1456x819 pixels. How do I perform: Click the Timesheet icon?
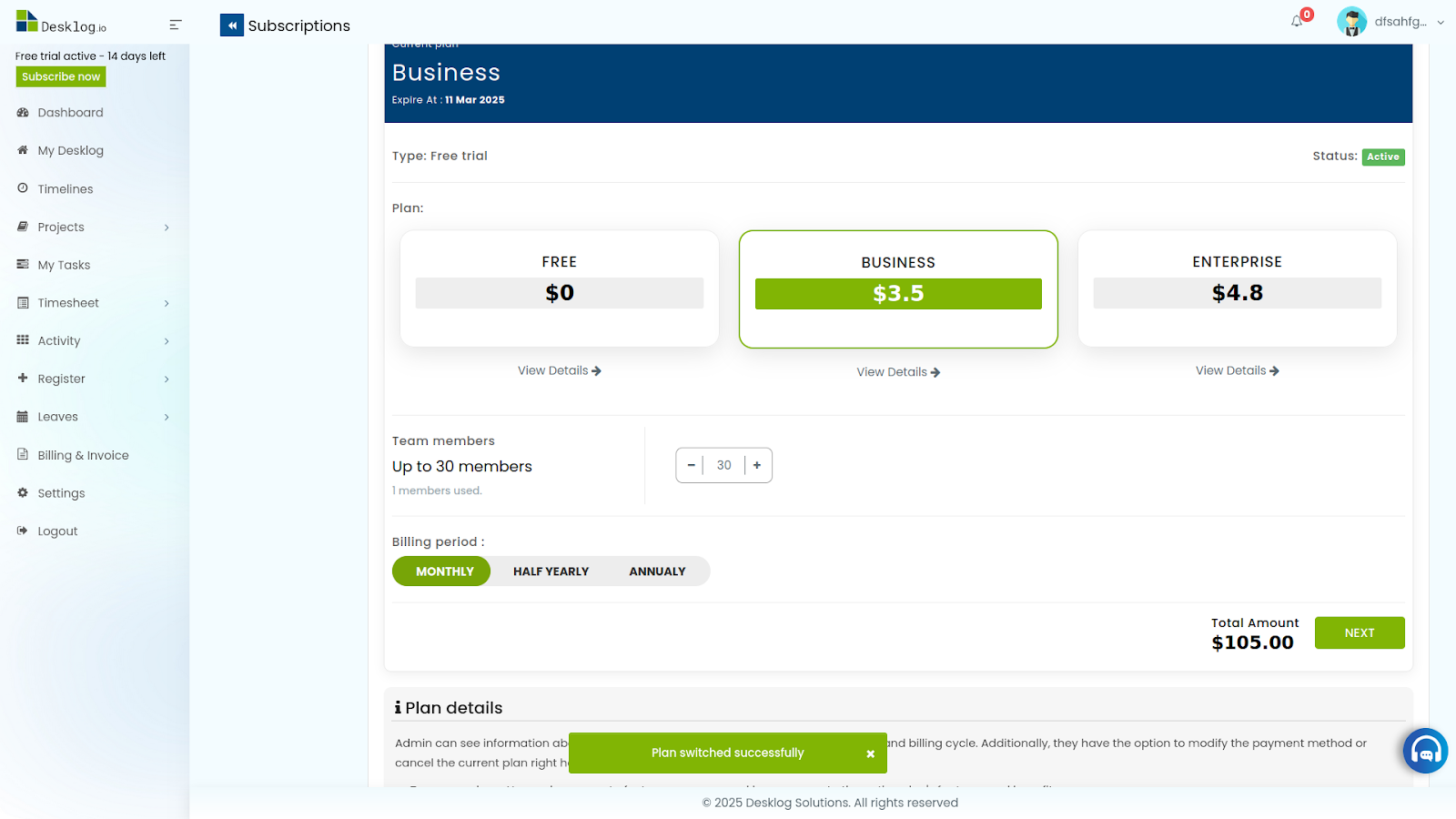coord(23,303)
